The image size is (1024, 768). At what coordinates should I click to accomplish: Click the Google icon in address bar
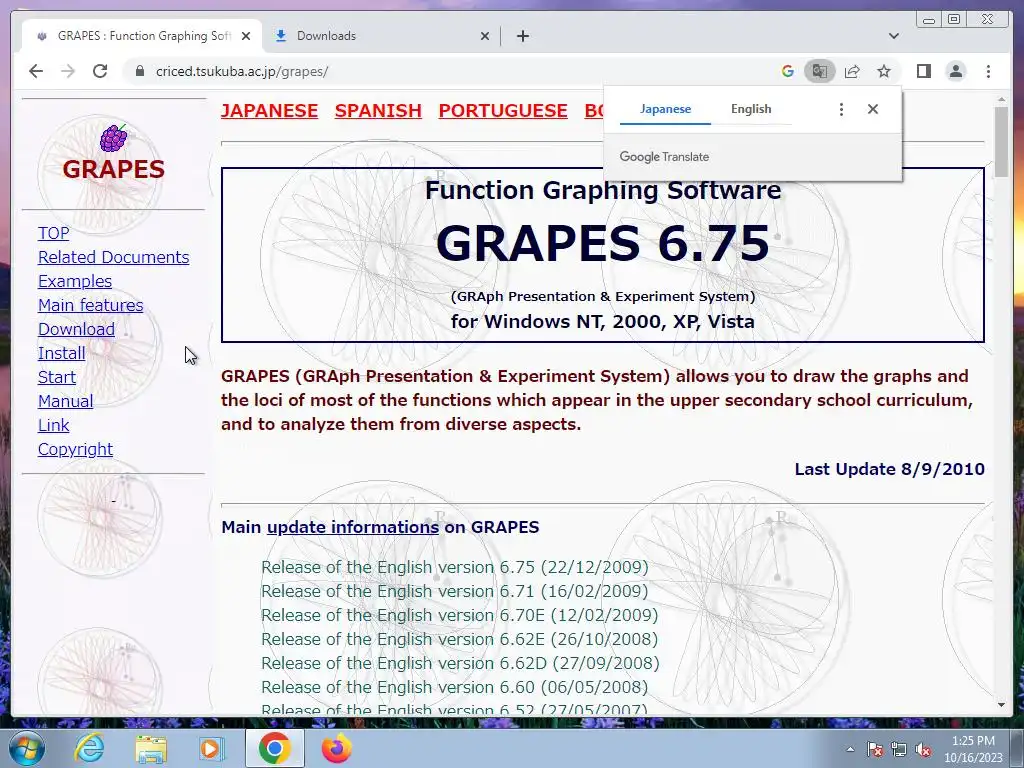pos(788,71)
